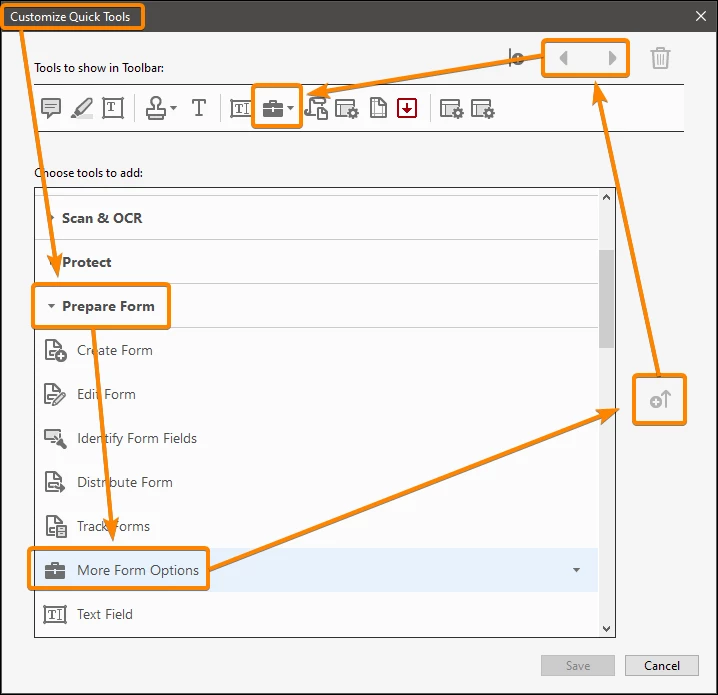Select the Add Text 'T' tool
This screenshot has height=695, width=718.
point(199,108)
